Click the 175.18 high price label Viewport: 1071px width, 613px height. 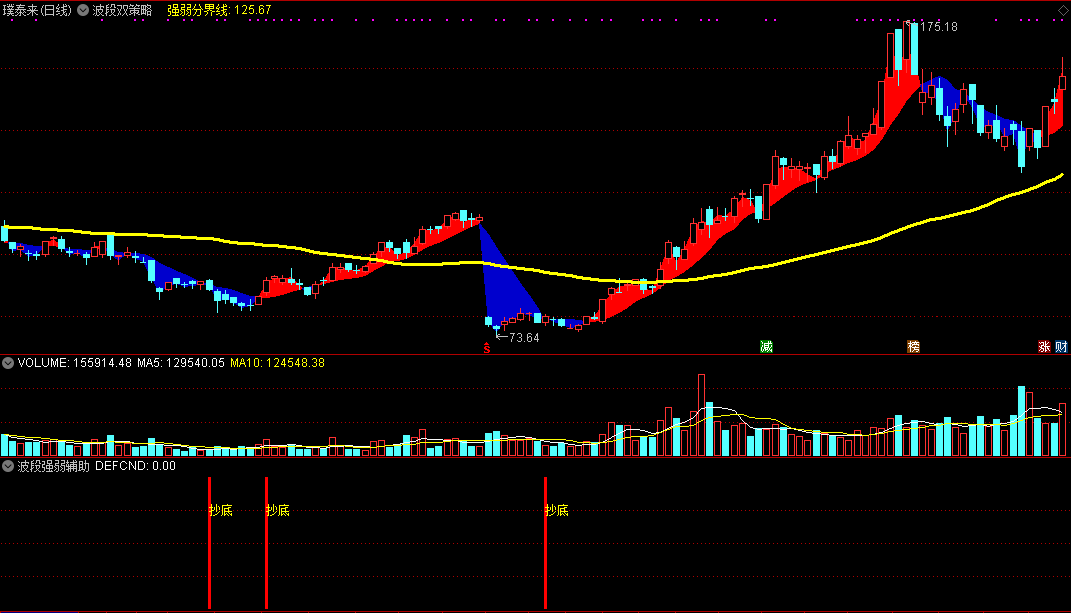[938, 27]
